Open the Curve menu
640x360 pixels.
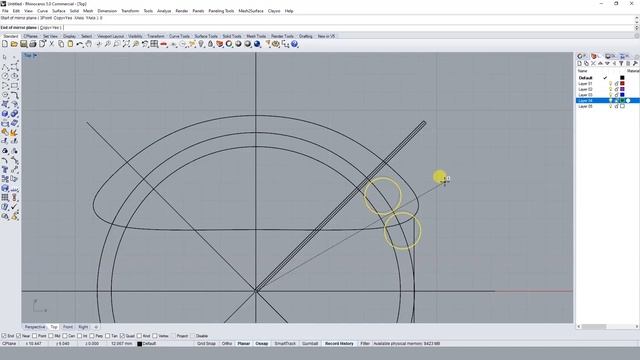(x=42, y=11)
